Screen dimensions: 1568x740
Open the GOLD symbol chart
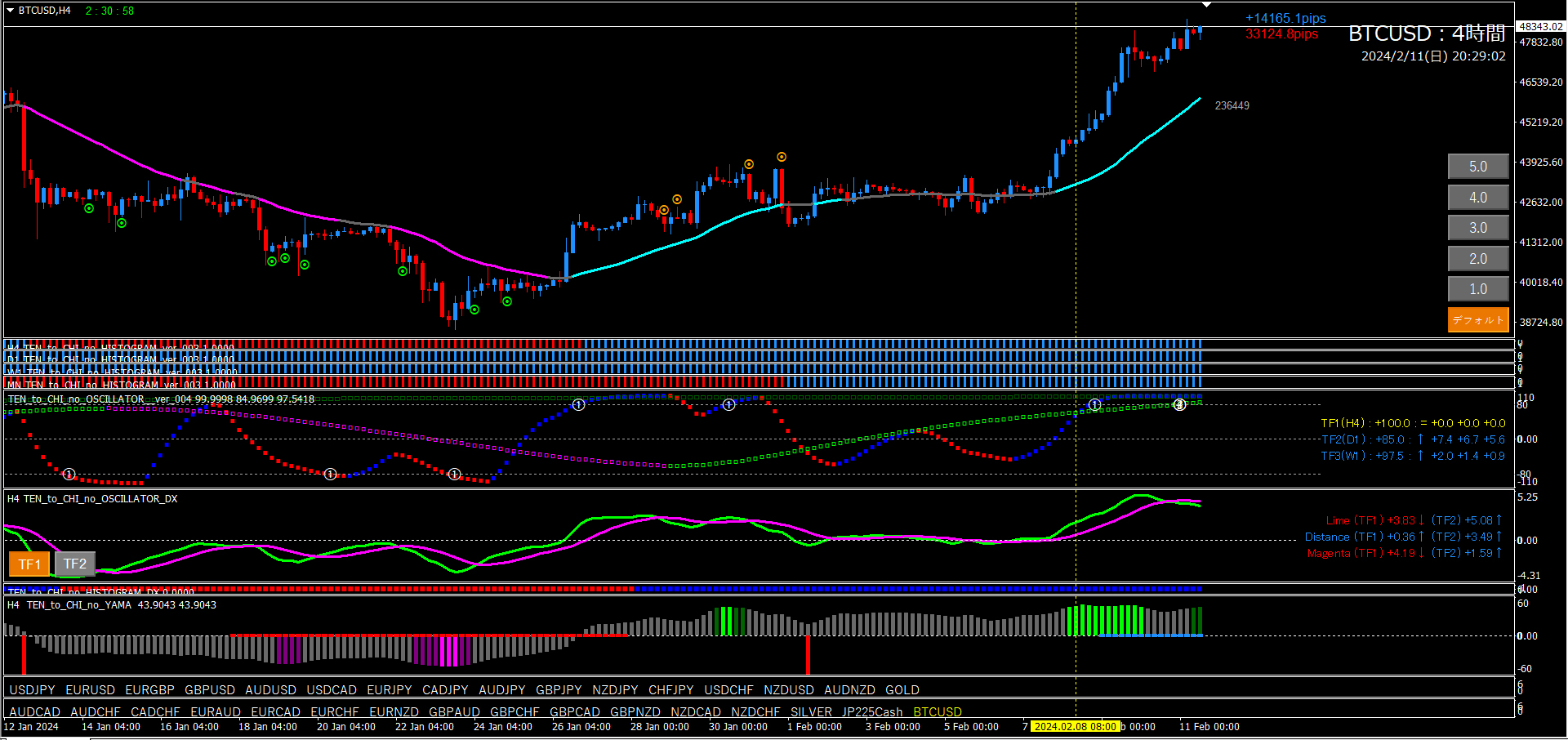902,690
